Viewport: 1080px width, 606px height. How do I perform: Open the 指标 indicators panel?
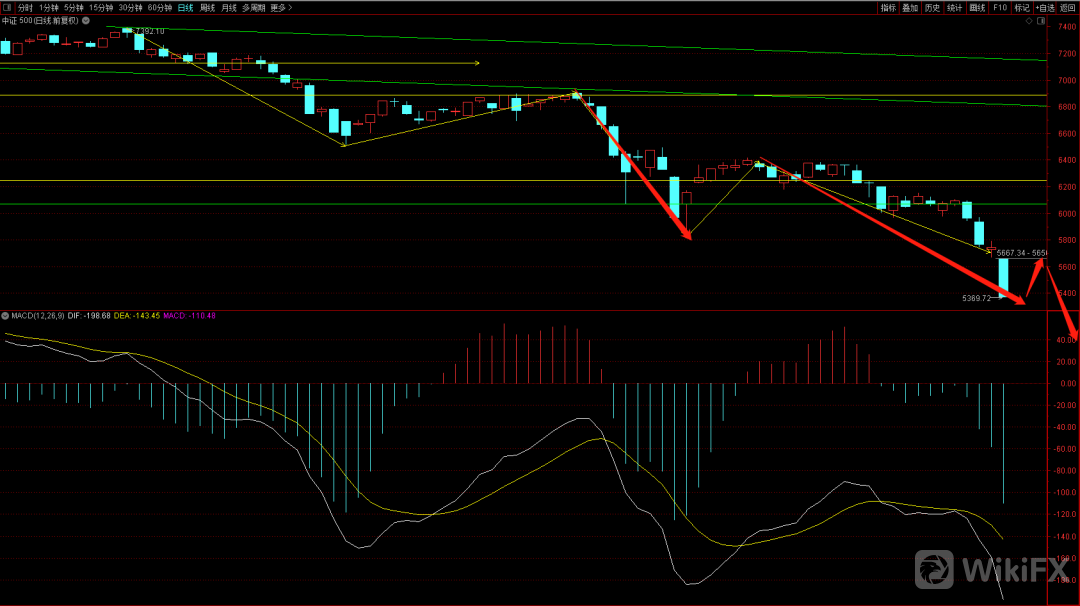coord(887,7)
